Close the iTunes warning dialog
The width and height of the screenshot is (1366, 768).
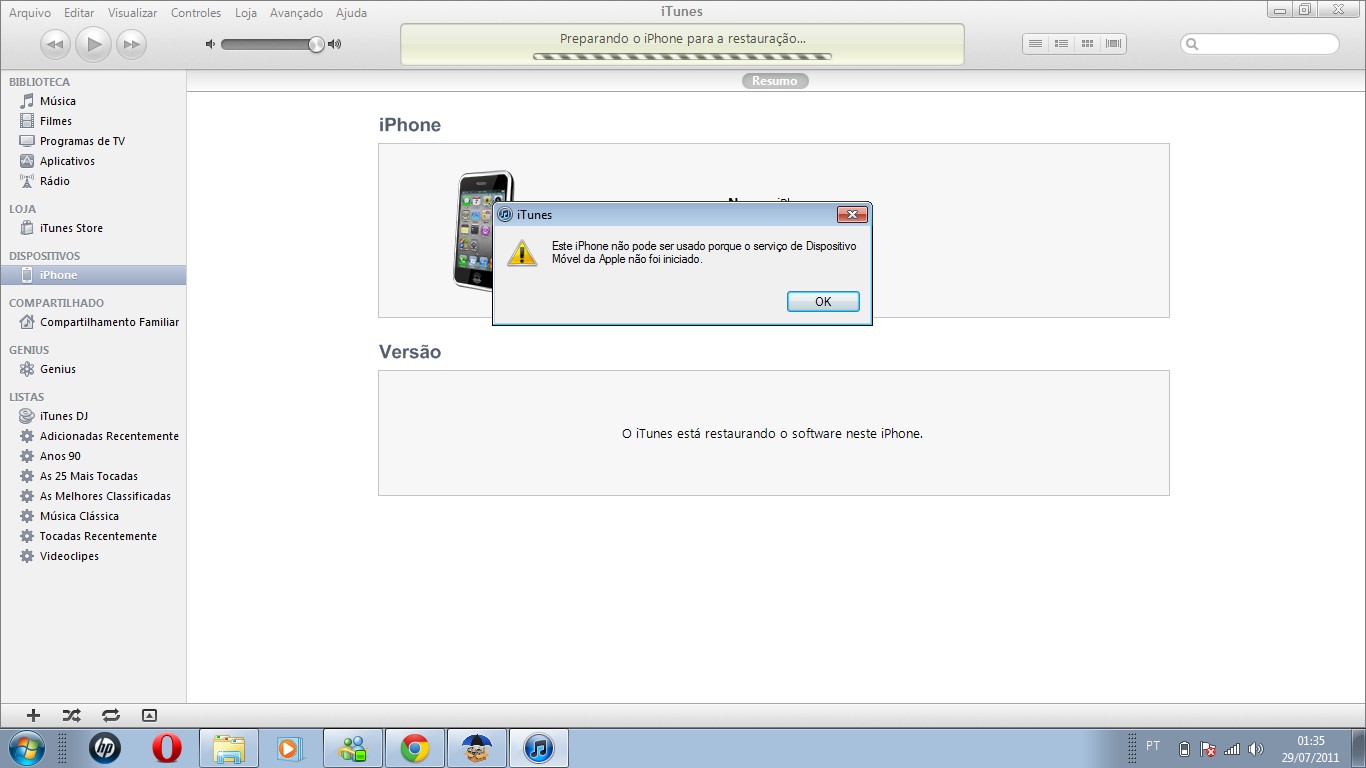(851, 214)
